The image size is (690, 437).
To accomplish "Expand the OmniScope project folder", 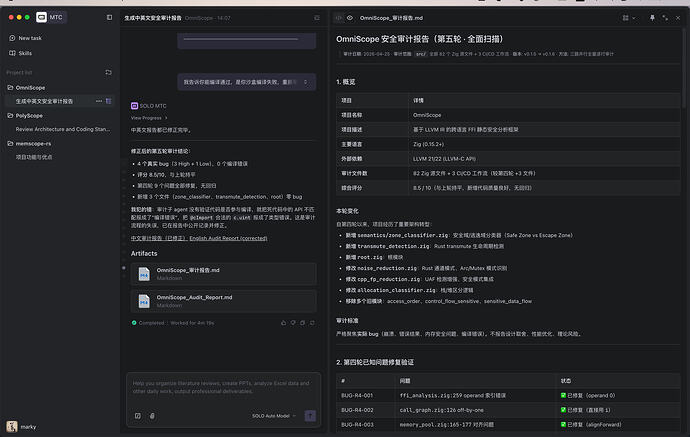I will pos(26,88).
